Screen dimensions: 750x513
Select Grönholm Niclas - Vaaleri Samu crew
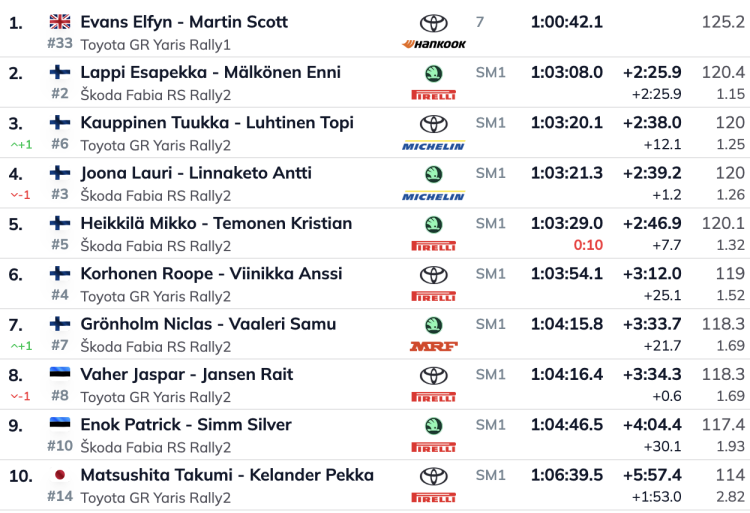pyautogui.click(x=207, y=324)
